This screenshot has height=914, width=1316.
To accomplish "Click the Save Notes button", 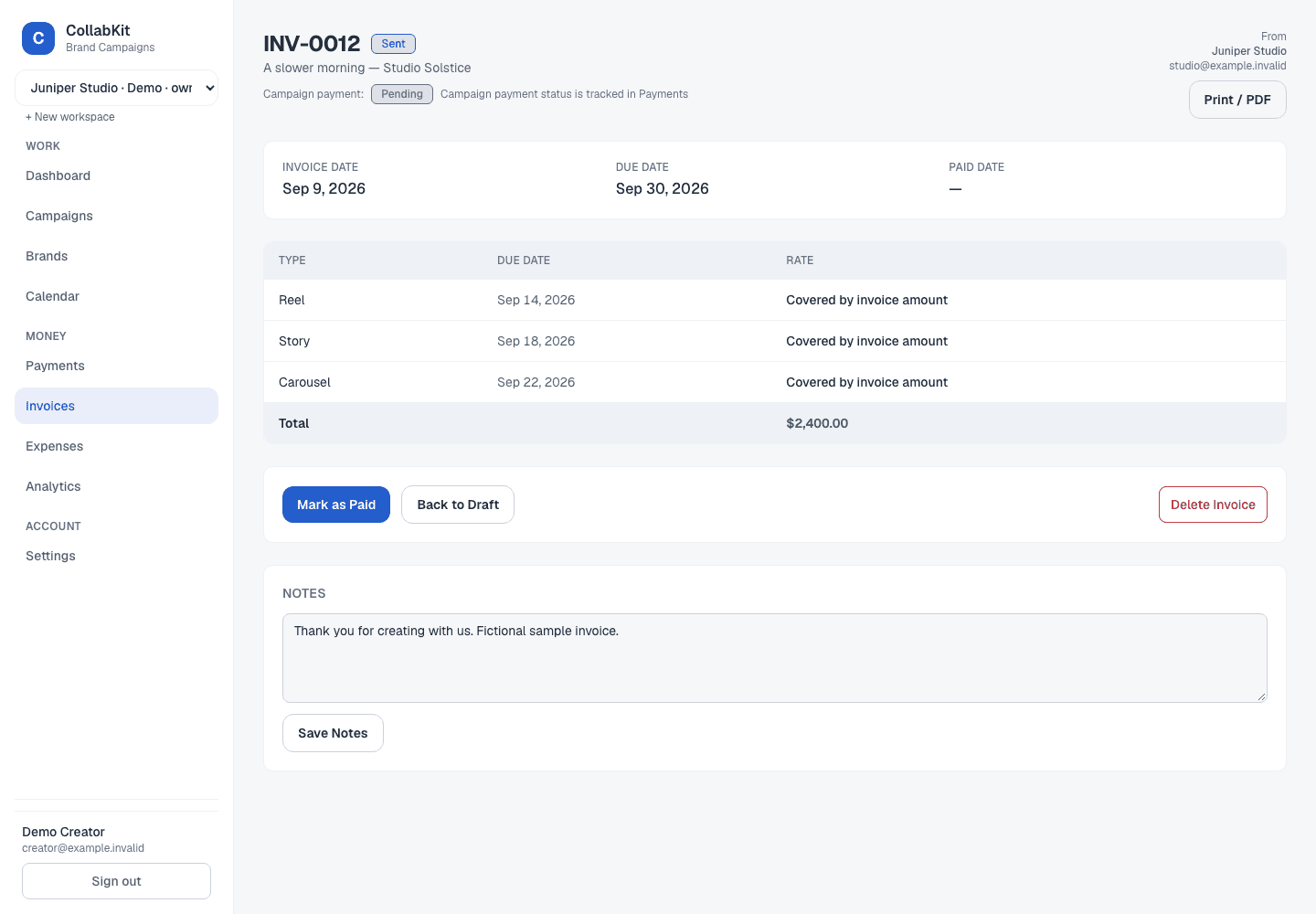I will 333,733.
